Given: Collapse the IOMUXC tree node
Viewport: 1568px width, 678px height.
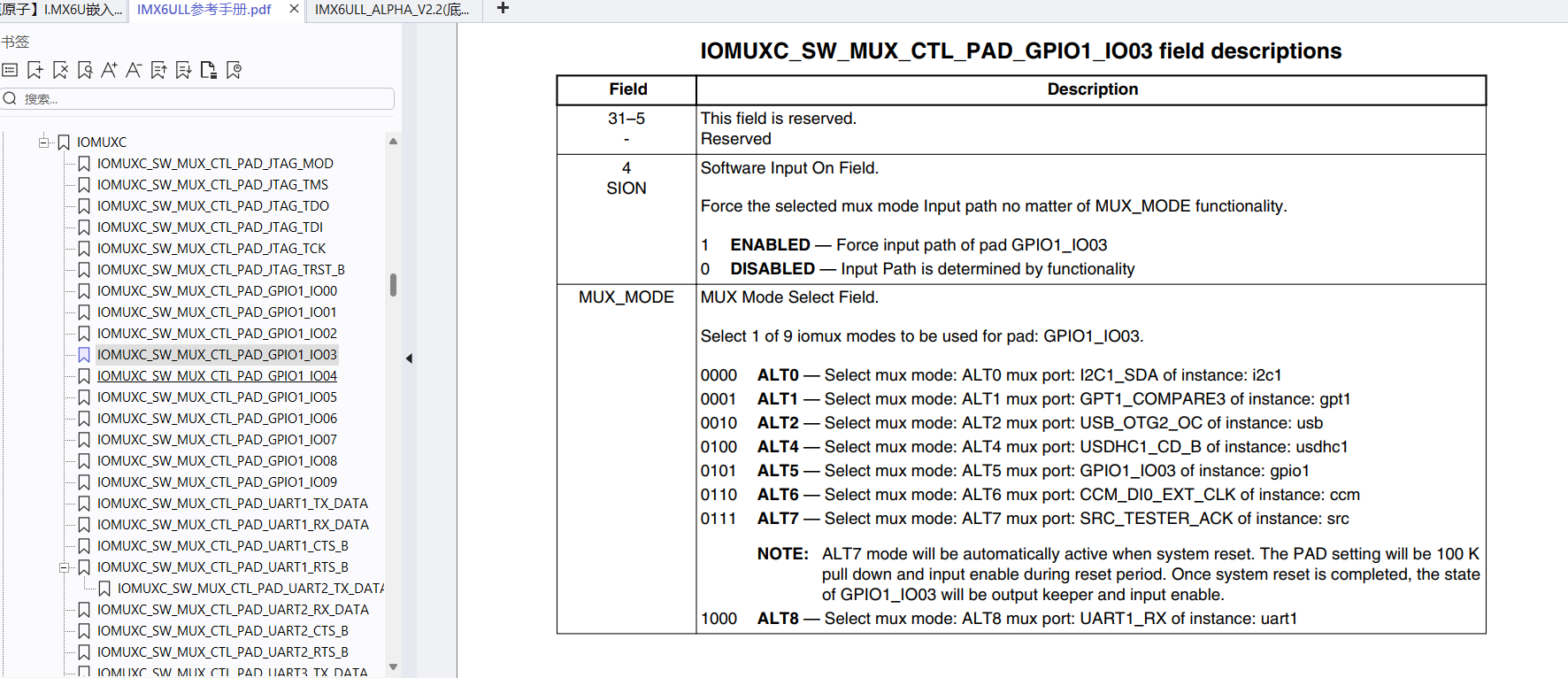Looking at the screenshot, I should [43, 142].
